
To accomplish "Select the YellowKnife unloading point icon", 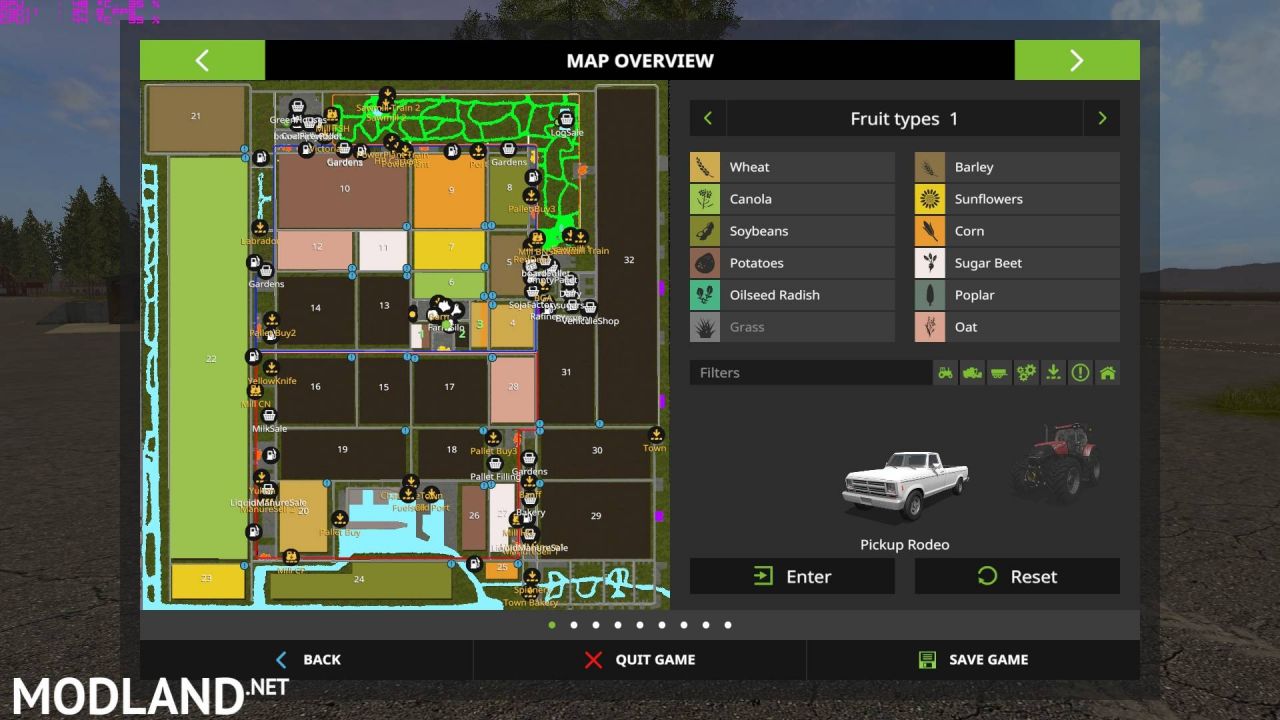I will coord(271,368).
